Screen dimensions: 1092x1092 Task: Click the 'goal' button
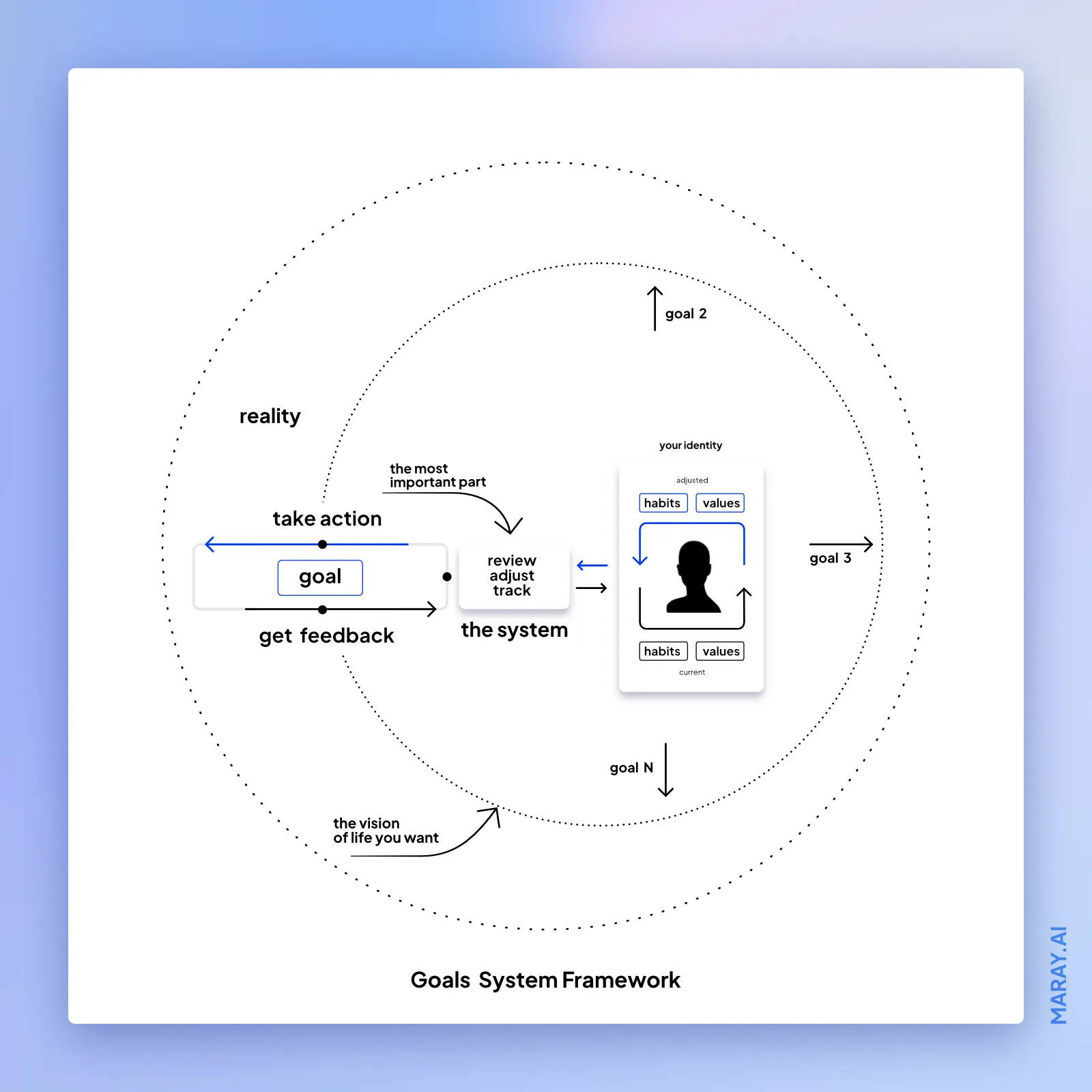click(320, 577)
